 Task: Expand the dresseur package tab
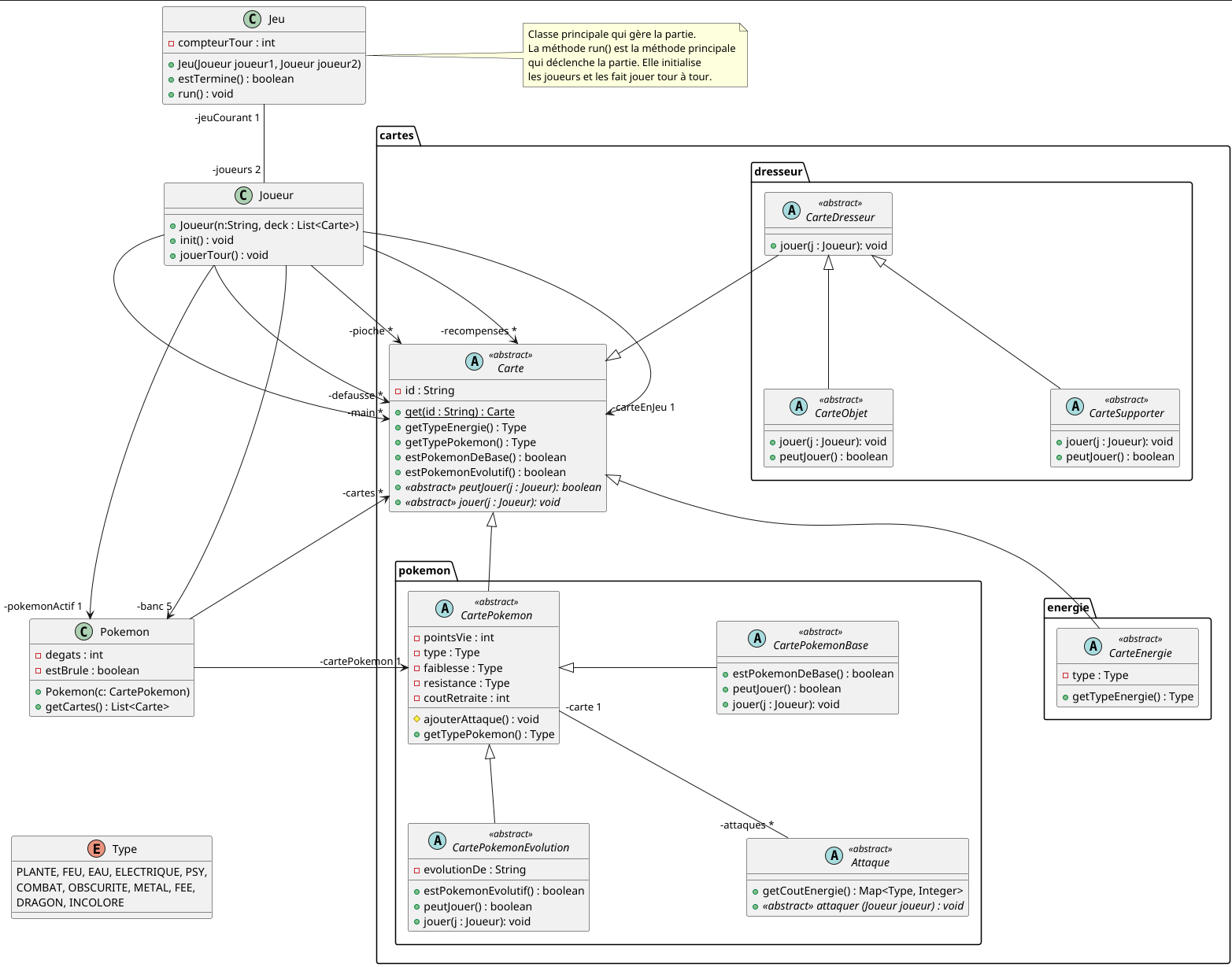(777, 171)
